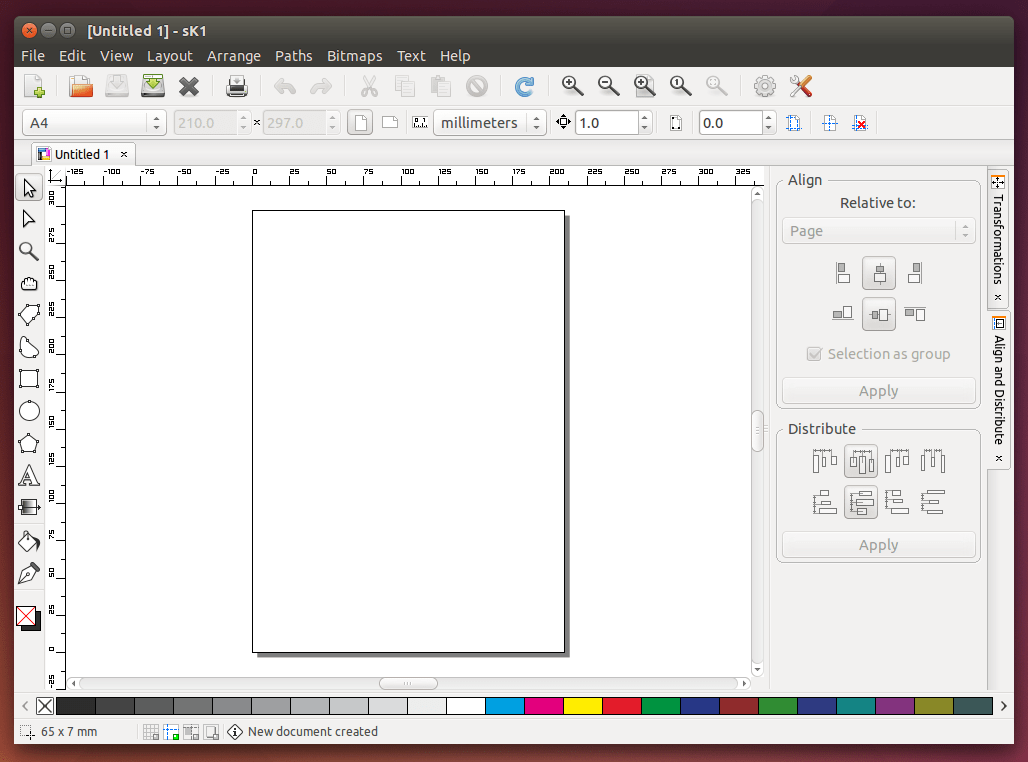The height and width of the screenshot is (762, 1028).
Task: Select the Fill tool in the toolbox
Action: point(29,541)
